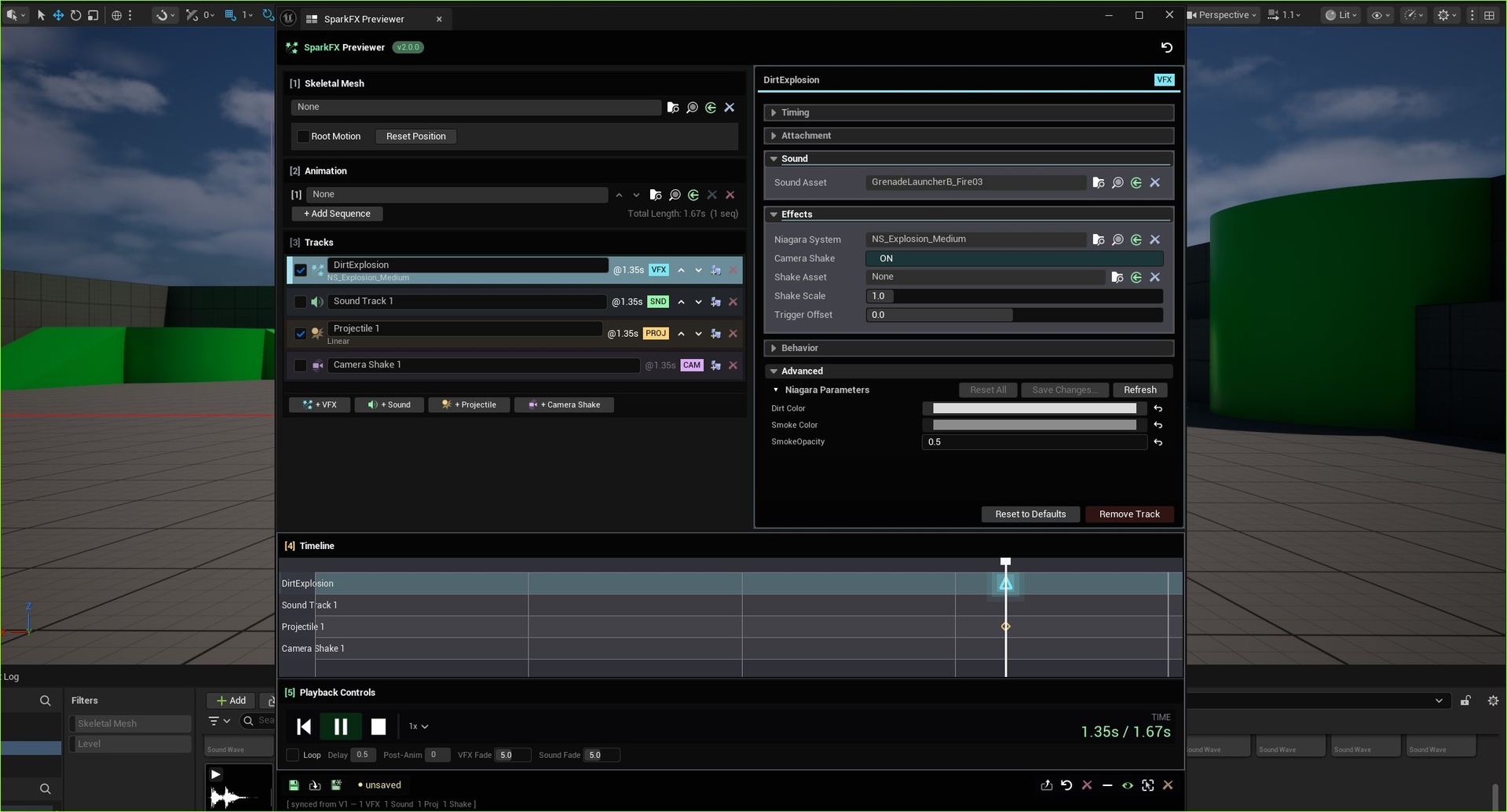
Task: Click the focus frame icon in bottom bar
Action: click(1148, 785)
